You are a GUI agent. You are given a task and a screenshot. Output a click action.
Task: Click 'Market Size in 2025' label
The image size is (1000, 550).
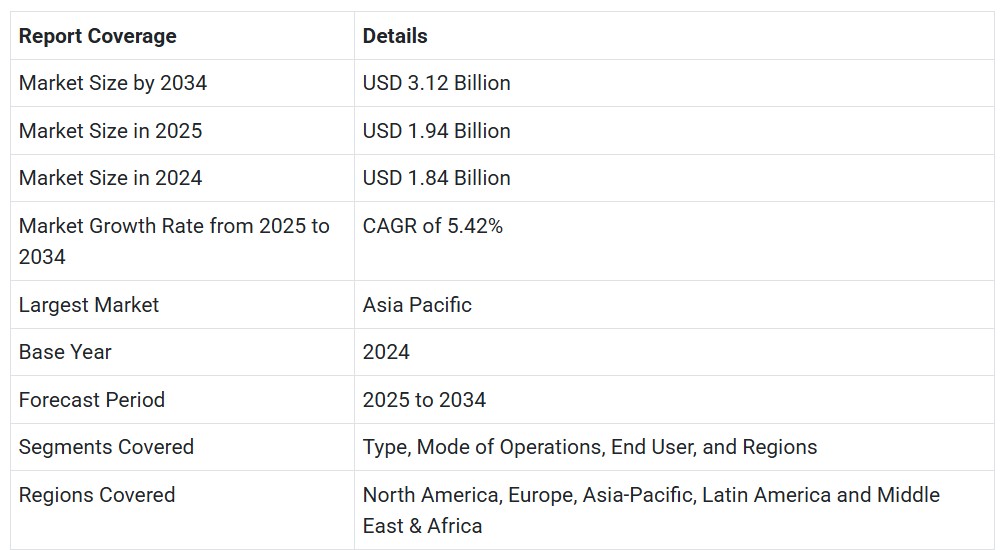click(x=110, y=131)
